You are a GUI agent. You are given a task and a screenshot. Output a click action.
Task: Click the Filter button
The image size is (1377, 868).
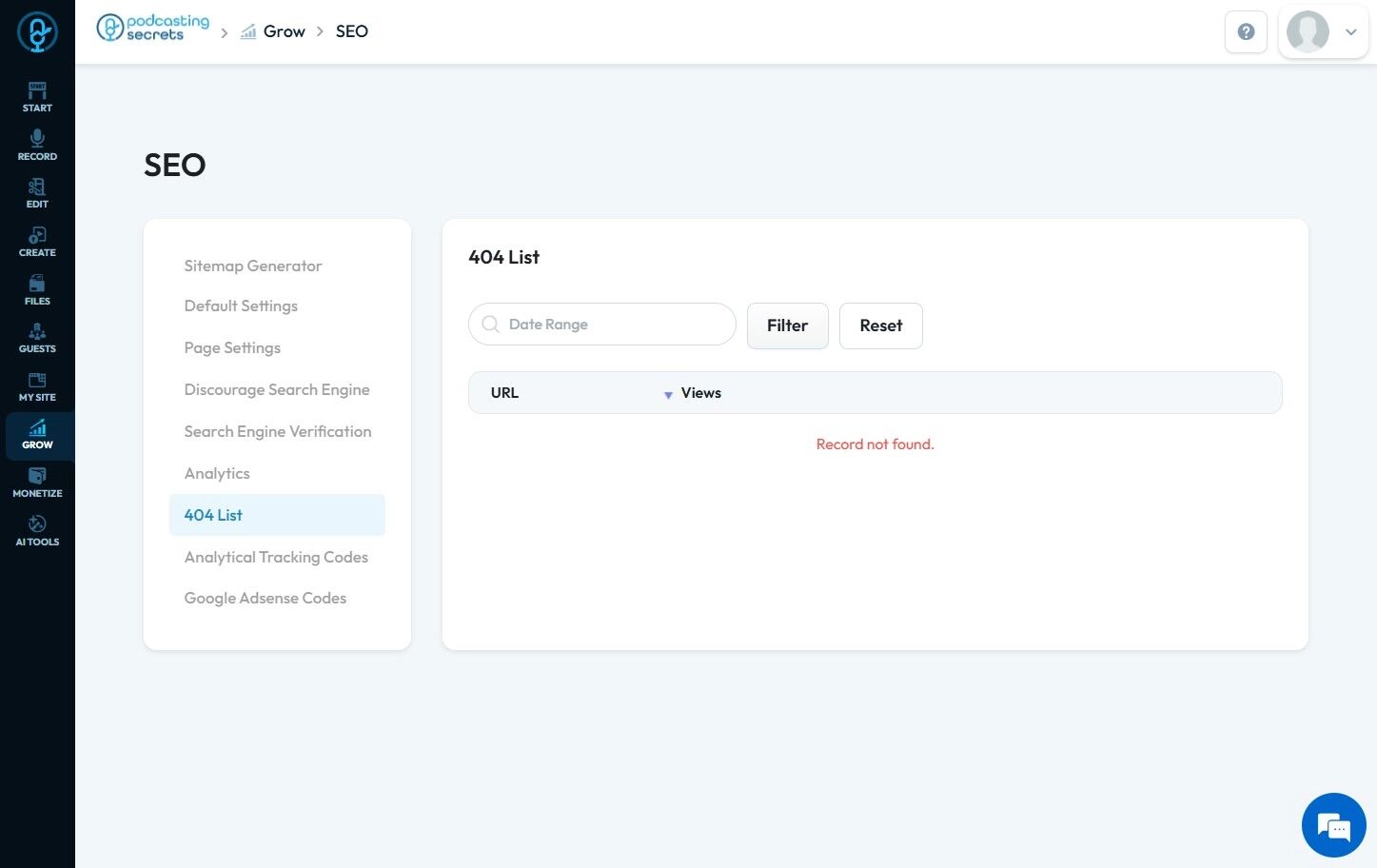click(788, 325)
